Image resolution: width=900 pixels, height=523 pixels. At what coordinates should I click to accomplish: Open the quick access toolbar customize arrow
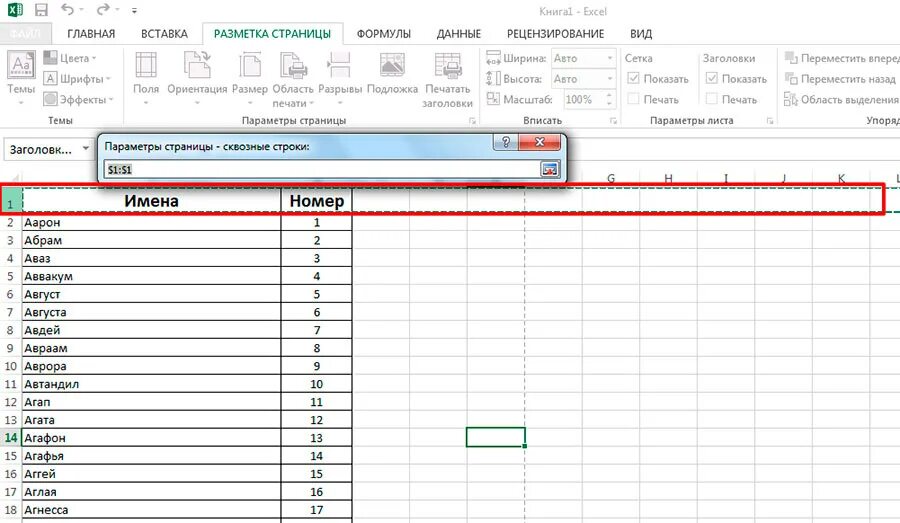click(134, 10)
